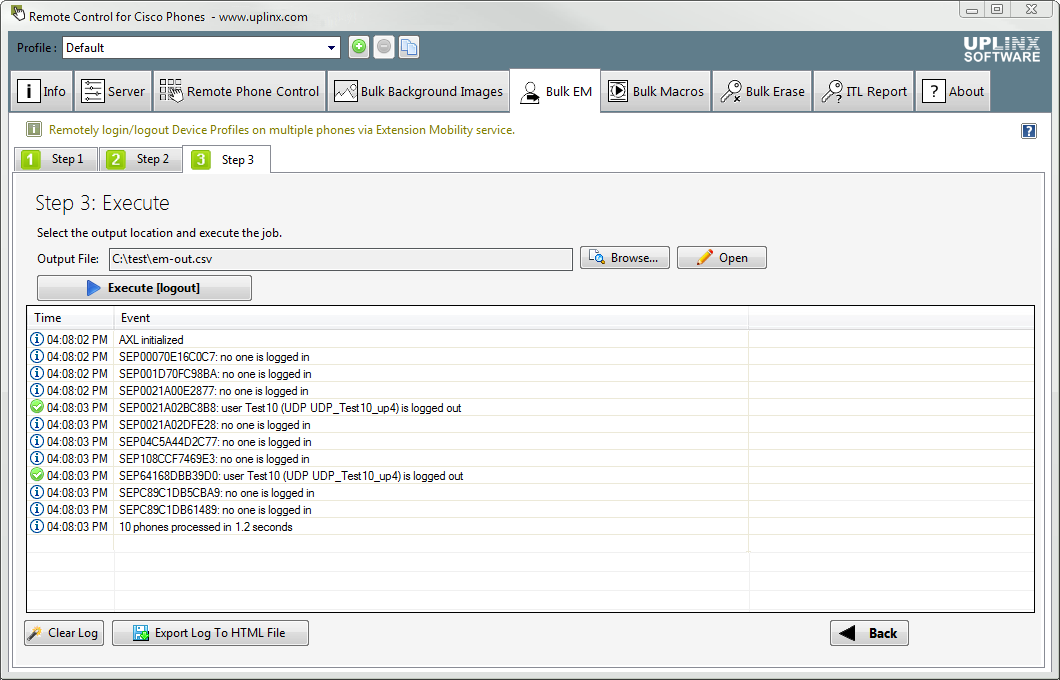The image size is (1060, 680).
Task: Click the Browse... button
Action: point(625,258)
